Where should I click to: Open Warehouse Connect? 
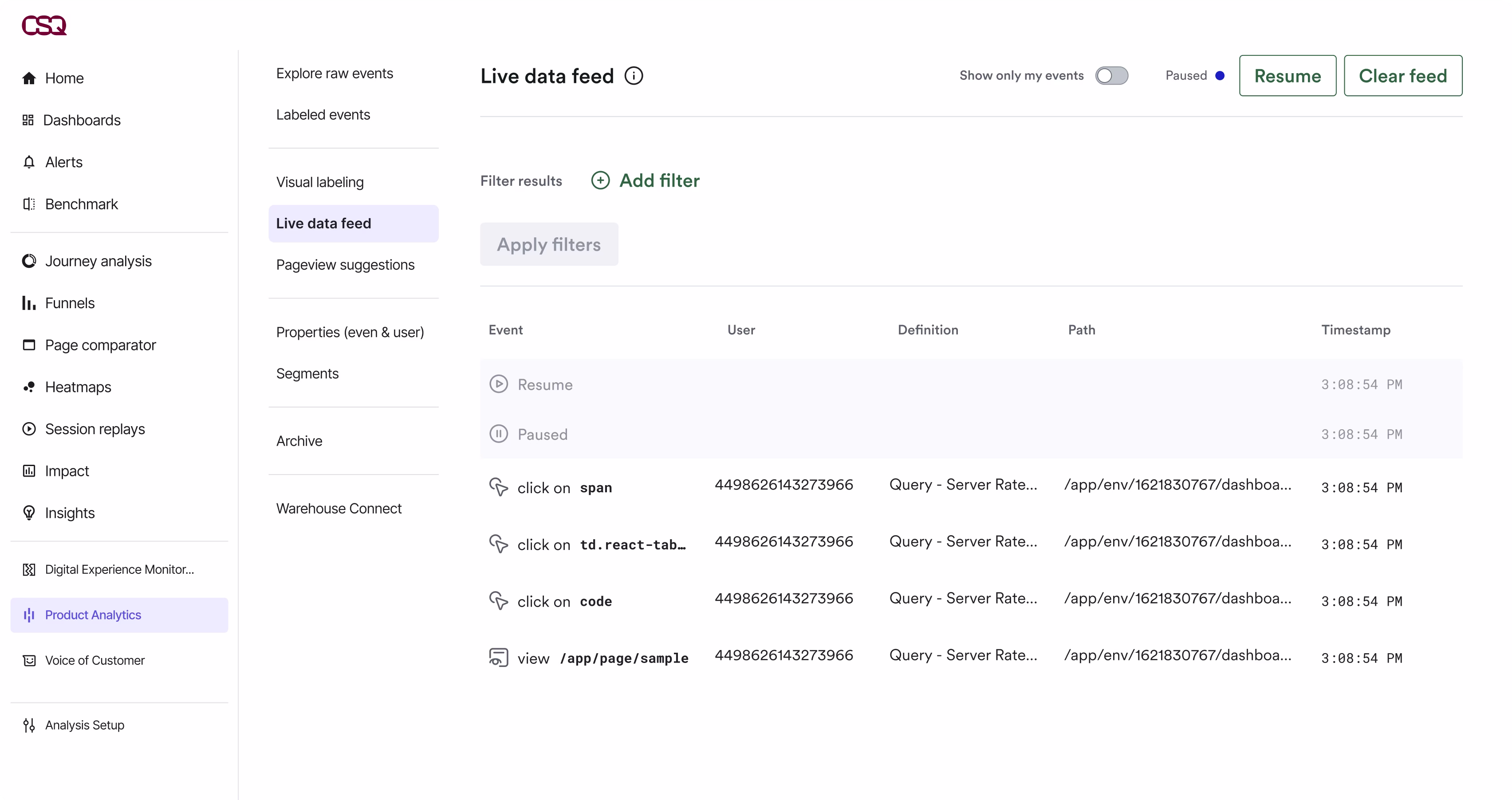(x=339, y=509)
